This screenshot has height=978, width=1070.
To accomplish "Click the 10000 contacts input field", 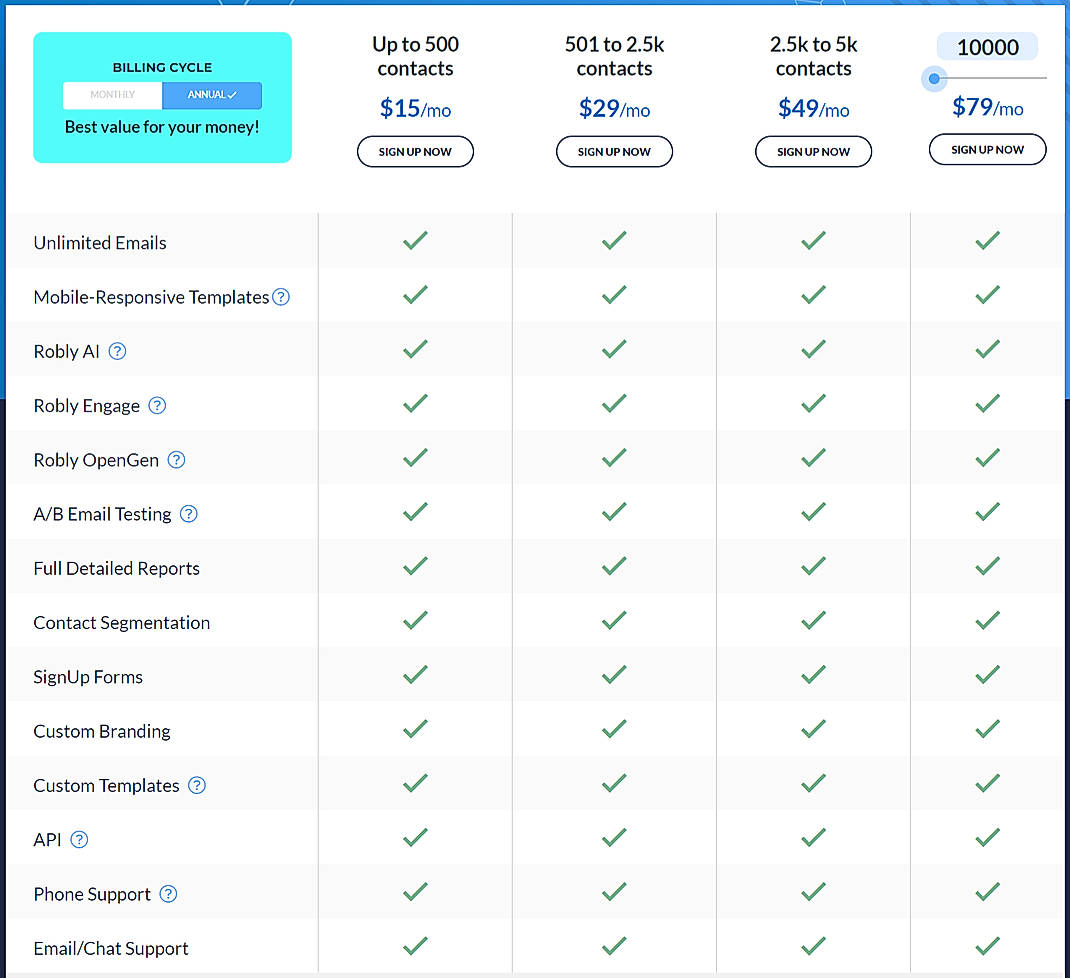I will pos(985,46).
